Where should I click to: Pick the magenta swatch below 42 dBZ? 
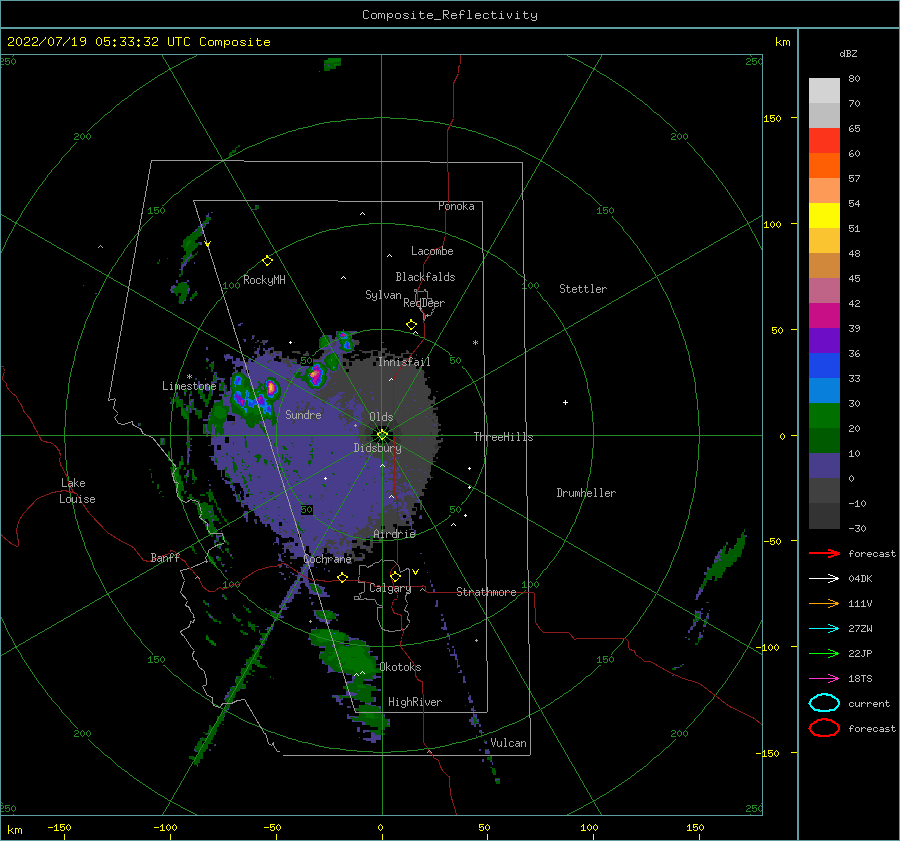tap(824, 315)
